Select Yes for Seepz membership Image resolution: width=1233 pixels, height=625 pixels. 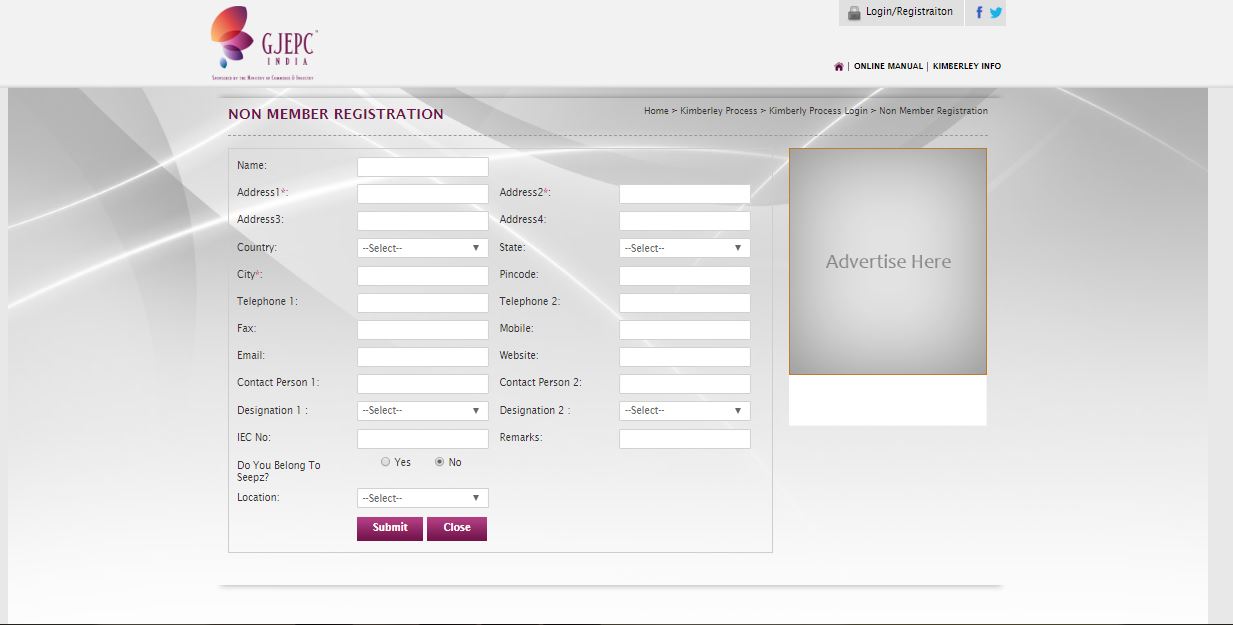pos(386,462)
